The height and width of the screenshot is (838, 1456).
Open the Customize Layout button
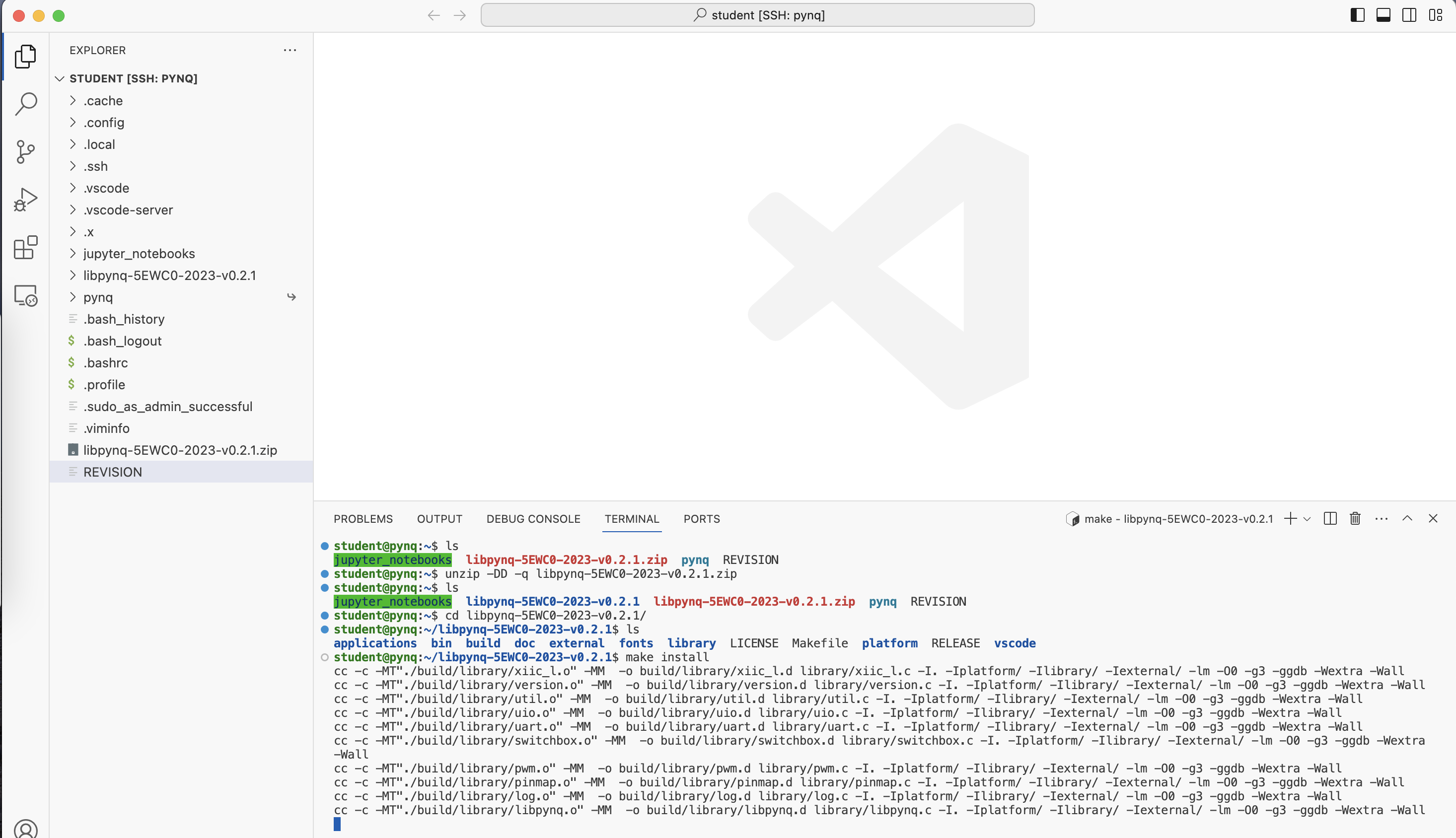tap(1436, 15)
